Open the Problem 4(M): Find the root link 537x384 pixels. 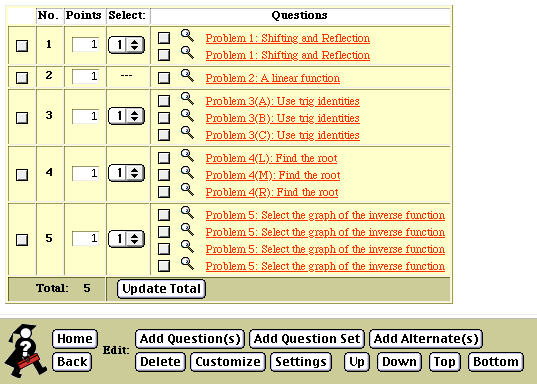coord(273,175)
